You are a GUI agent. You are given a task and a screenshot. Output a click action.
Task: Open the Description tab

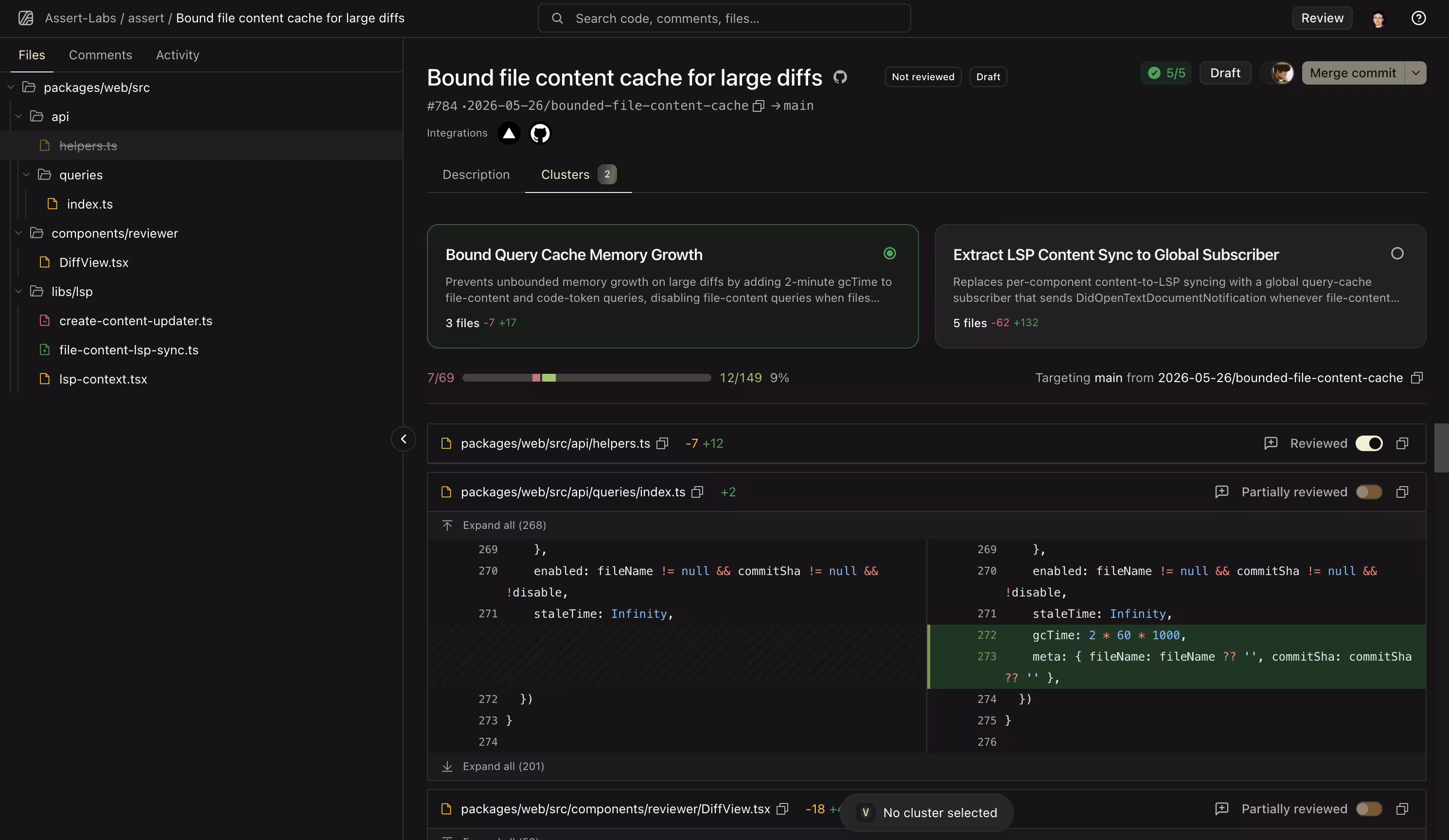click(x=476, y=175)
